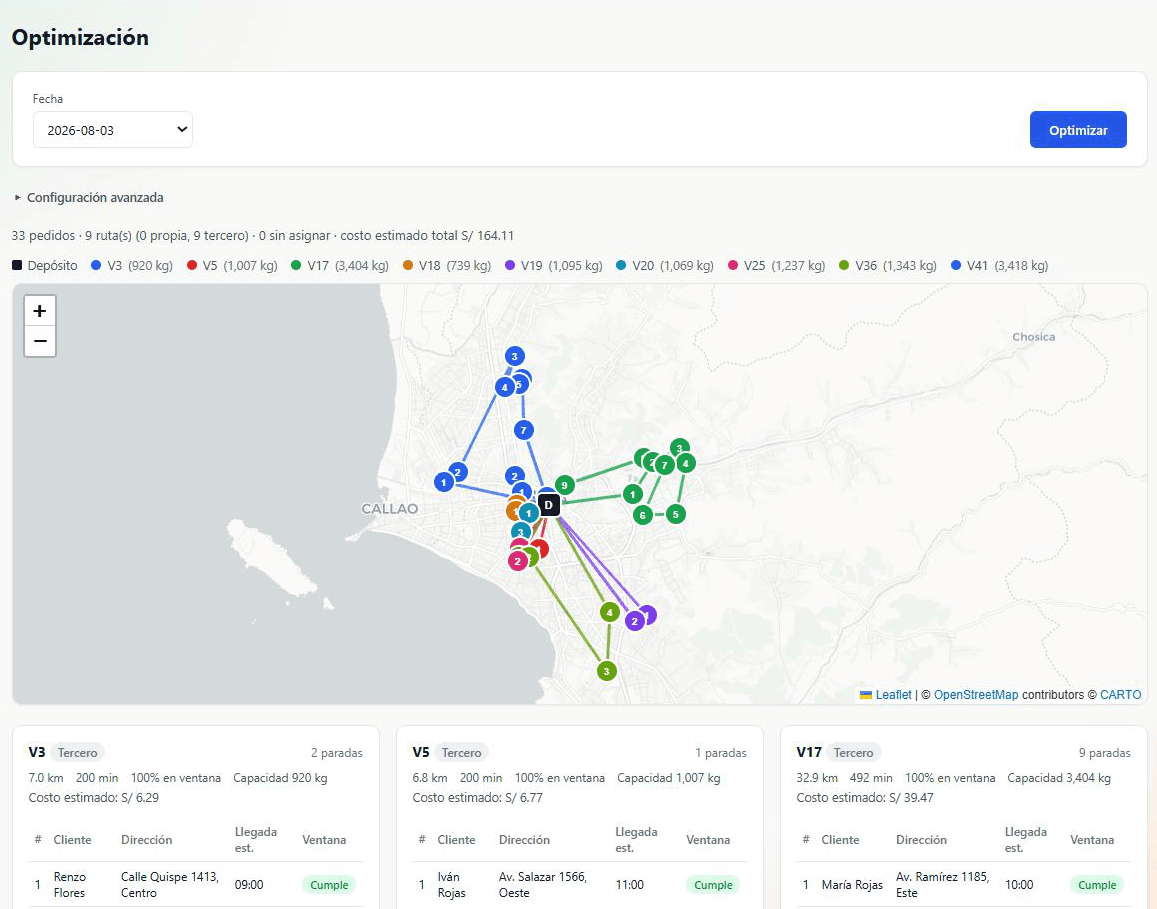The height and width of the screenshot is (909, 1157).
Task: Click the 'Renzo Flores' client cell
Action: (x=69, y=885)
